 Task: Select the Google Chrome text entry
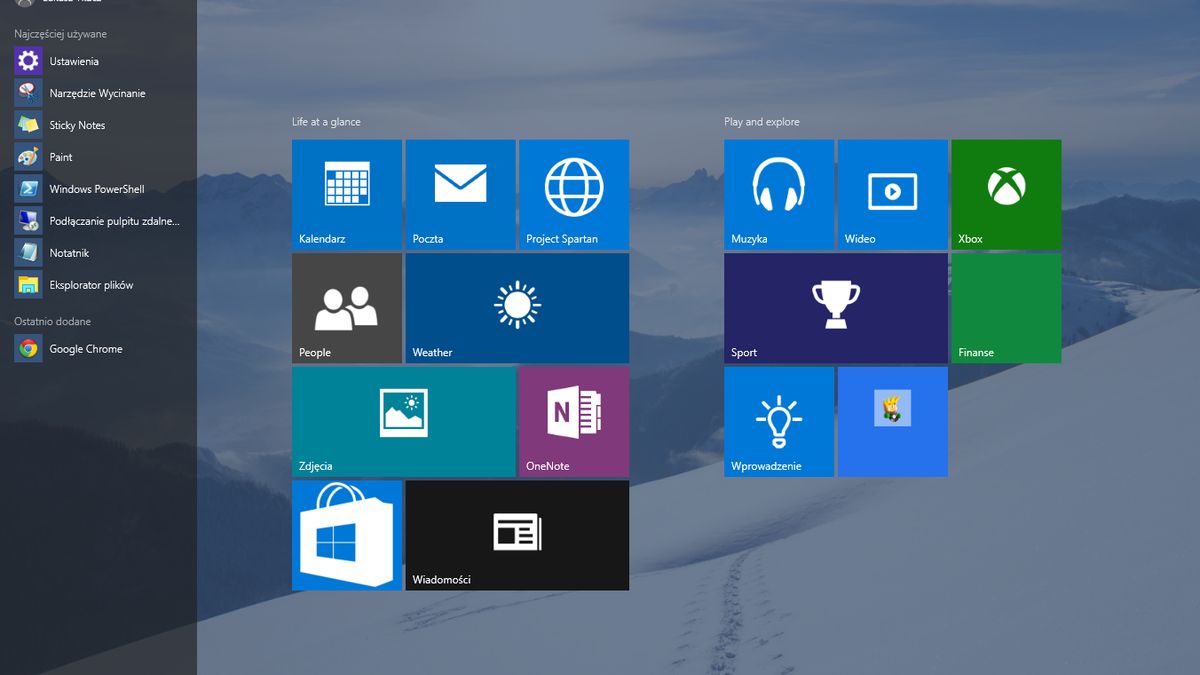click(x=86, y=350)
